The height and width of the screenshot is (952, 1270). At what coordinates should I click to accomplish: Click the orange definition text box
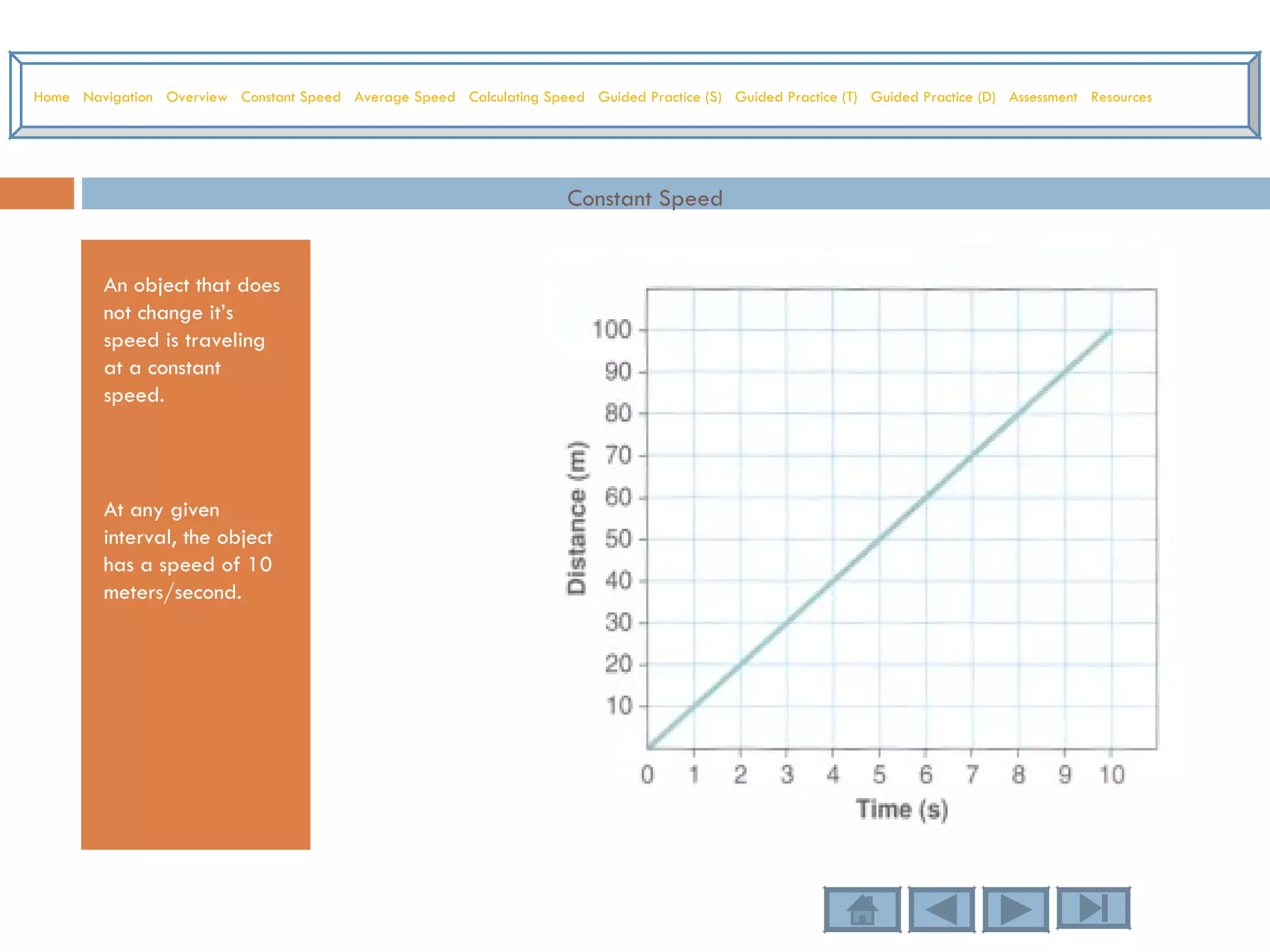(x=195, y=713)
